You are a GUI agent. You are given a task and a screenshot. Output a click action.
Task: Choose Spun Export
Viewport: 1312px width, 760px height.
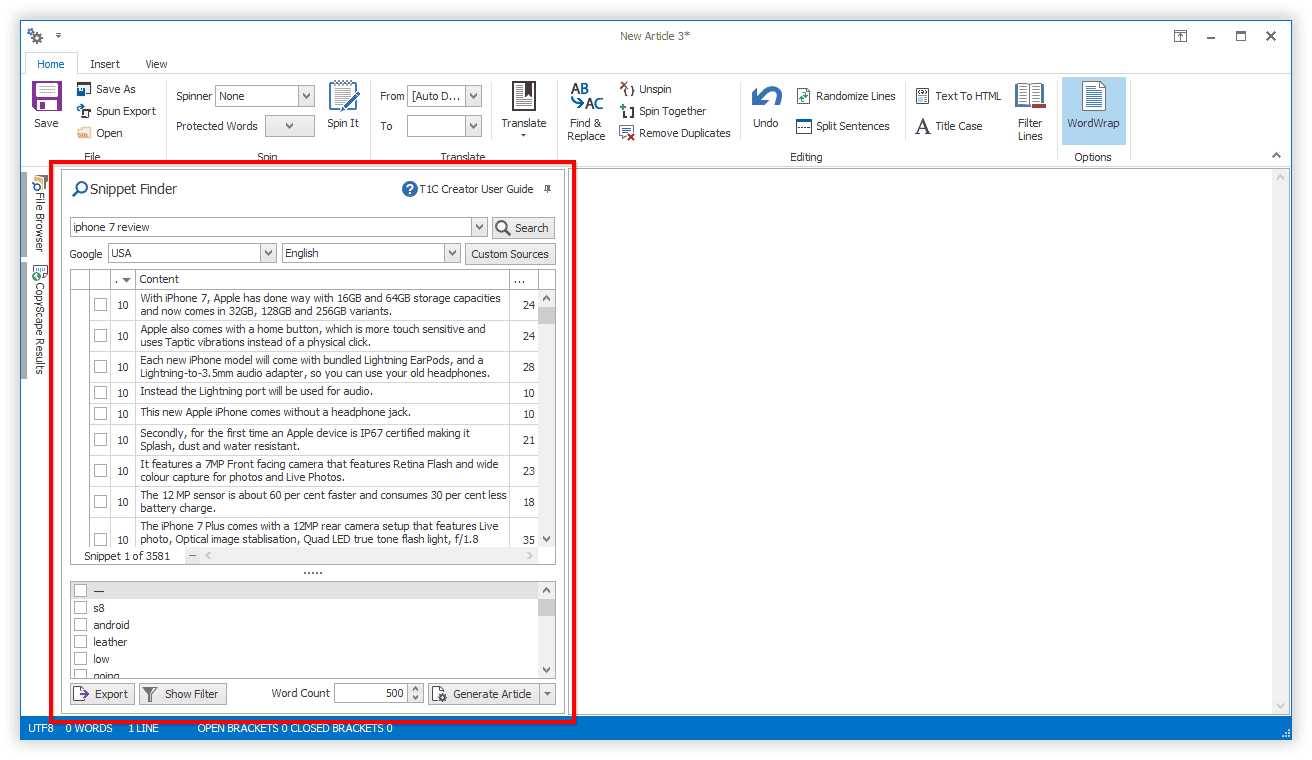pos(116,111)
